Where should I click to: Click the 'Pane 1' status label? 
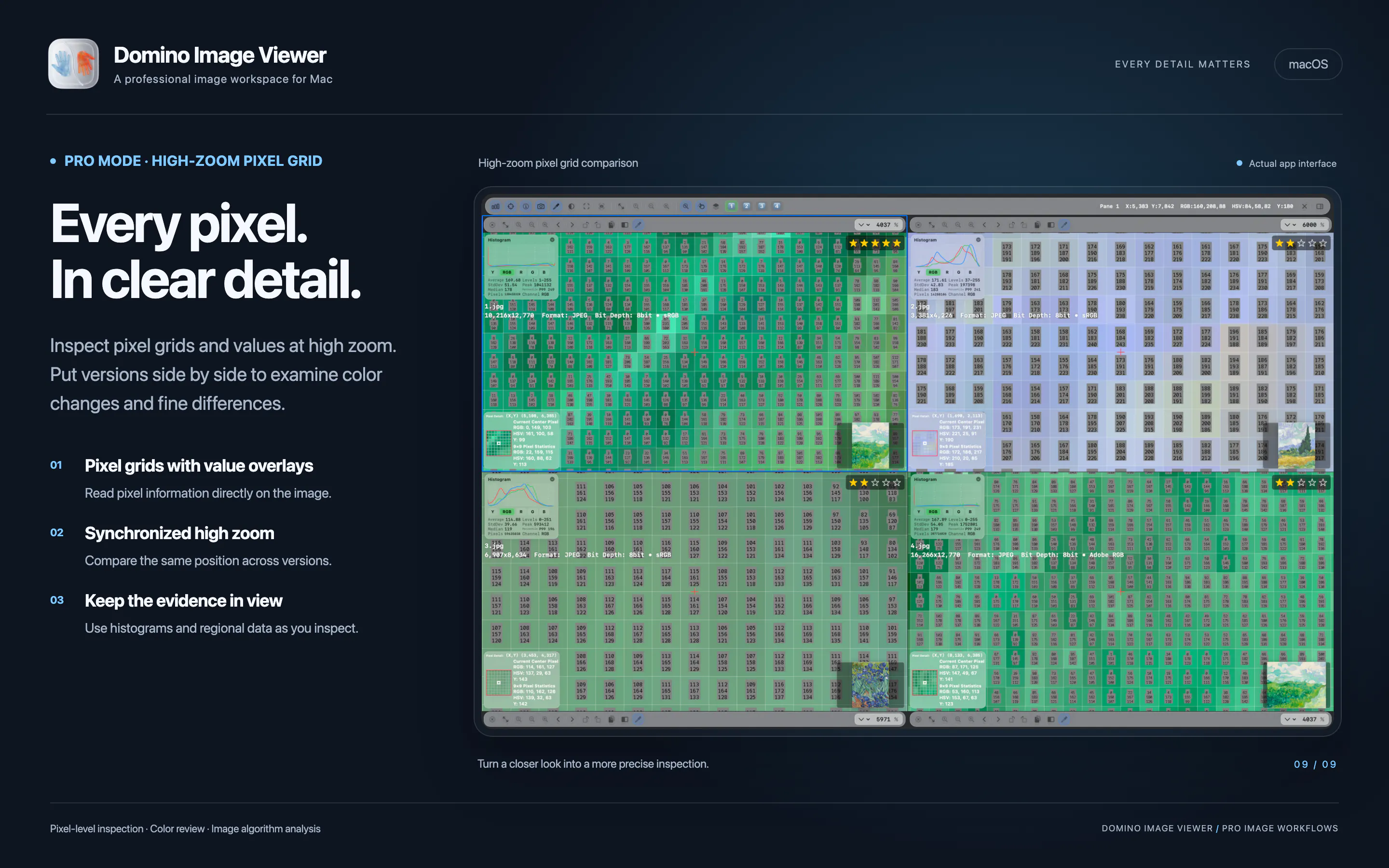pos(1109,206)
